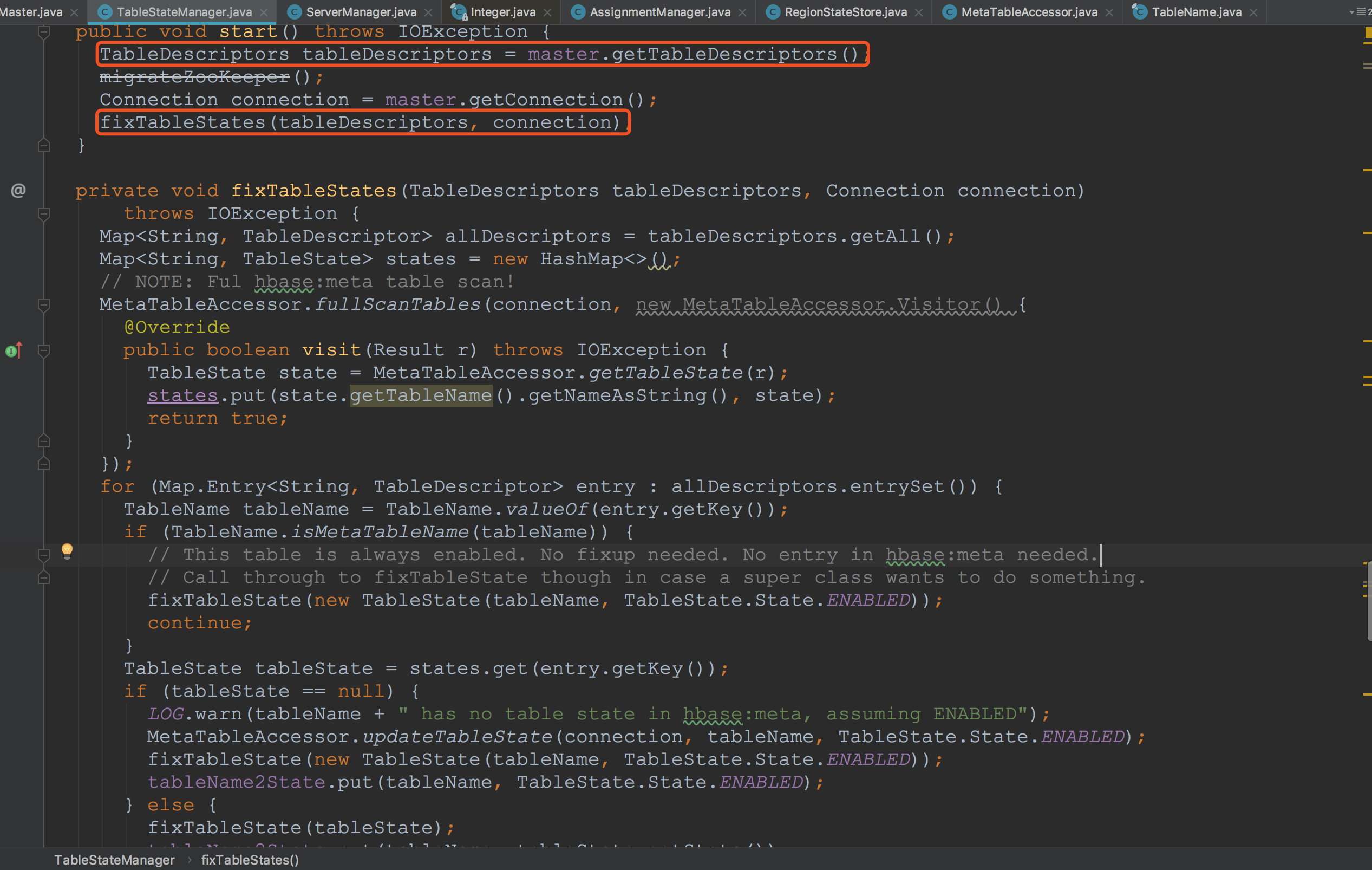Click the 'if (tableState == null)' condition
The width and height of the screenshot is (1372, 870).
(x=258, y=691)
